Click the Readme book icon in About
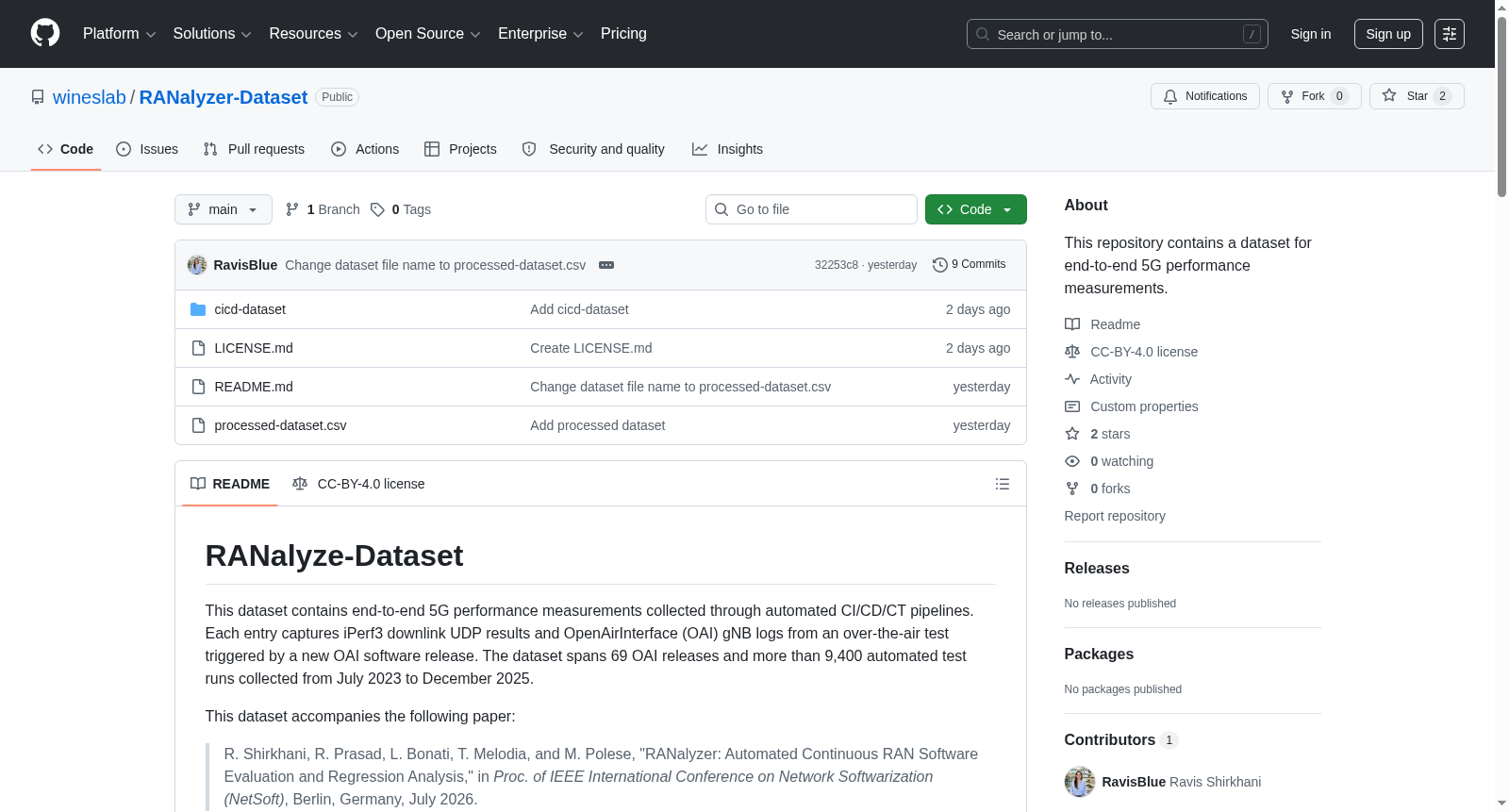1509x812 pixels. [1072, 324]
